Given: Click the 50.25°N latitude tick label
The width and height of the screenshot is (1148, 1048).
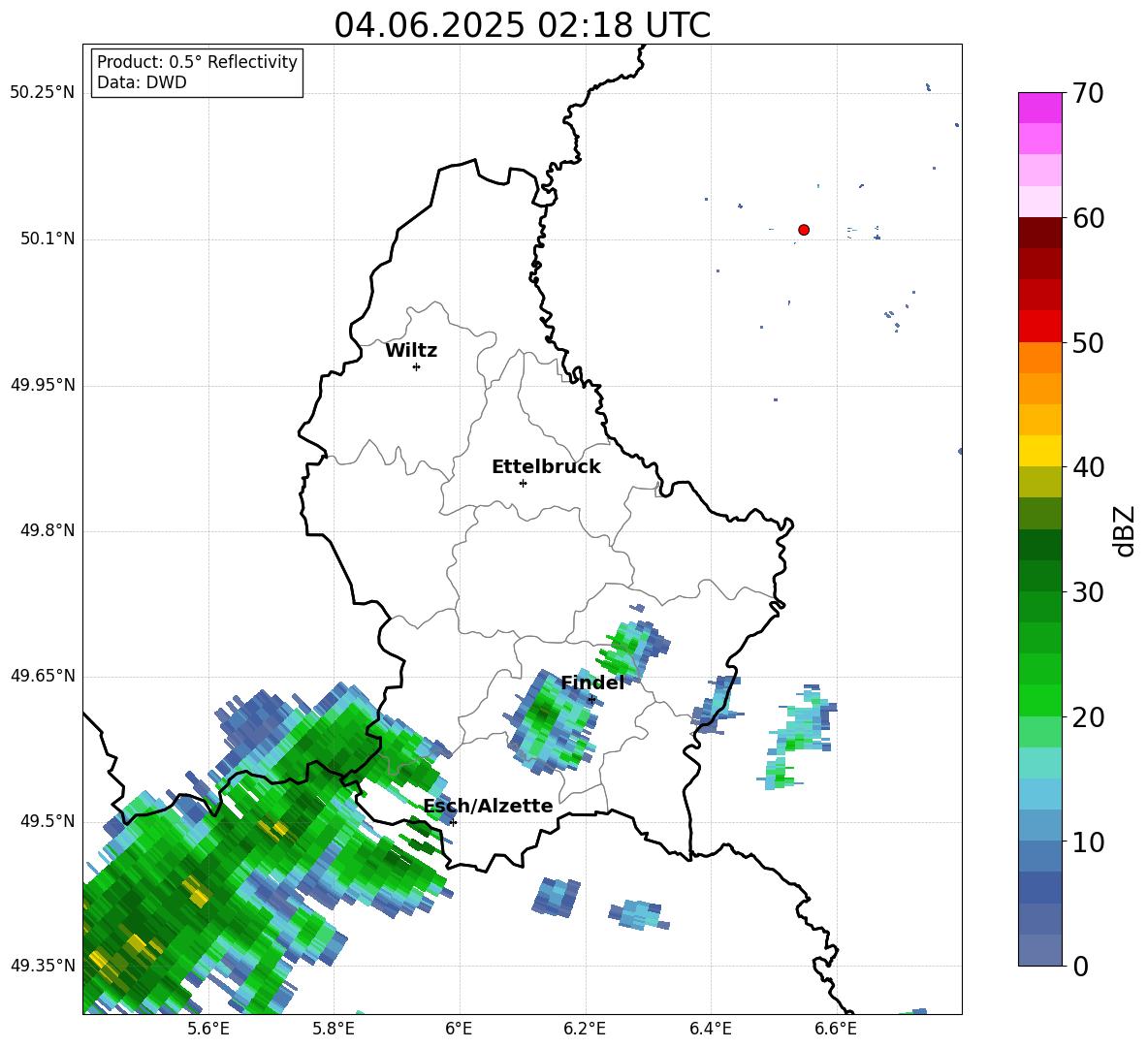Looking at the screenshot, I should 42,93.
